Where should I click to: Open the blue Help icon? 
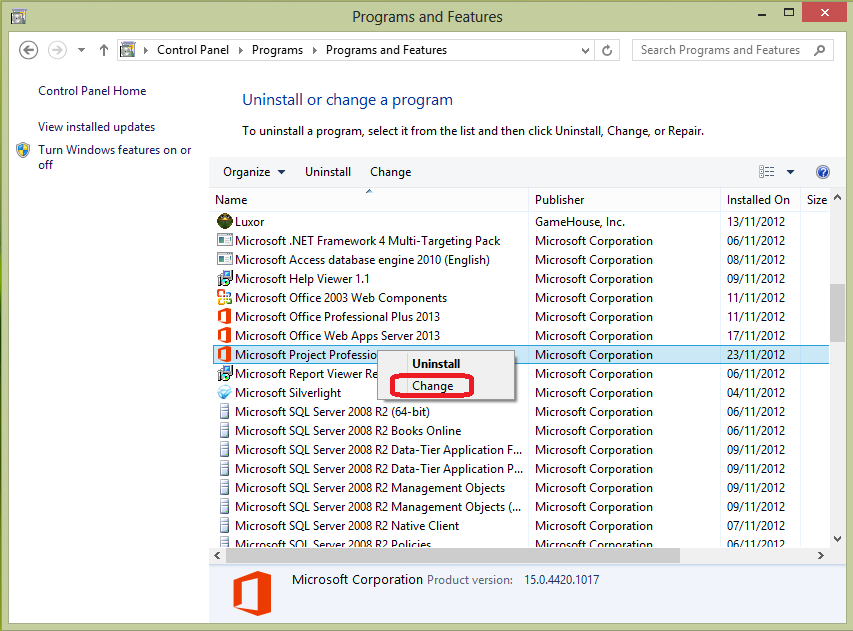click(823, 172)
